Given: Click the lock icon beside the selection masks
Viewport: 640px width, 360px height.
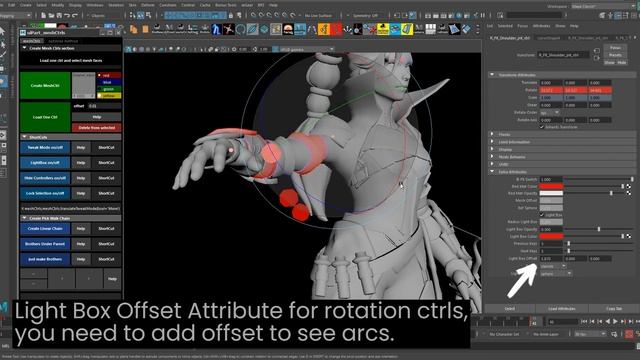Looking at the screenshot, I should tap(231, 16).
